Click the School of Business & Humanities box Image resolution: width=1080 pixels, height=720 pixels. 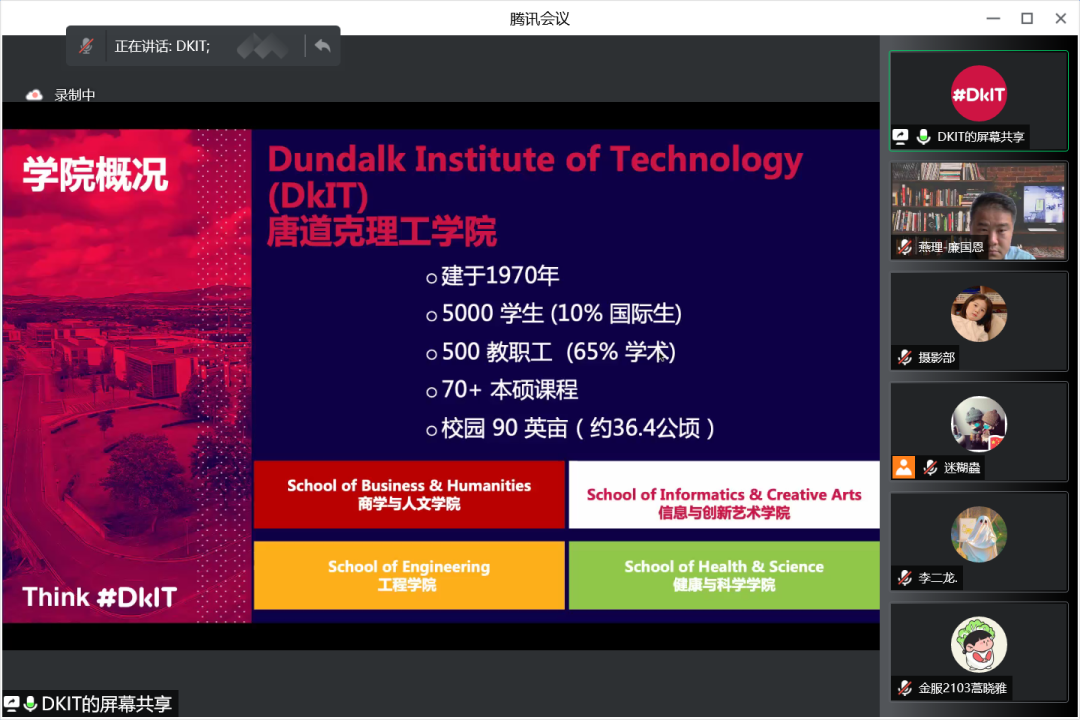click(x=409, y=494)
